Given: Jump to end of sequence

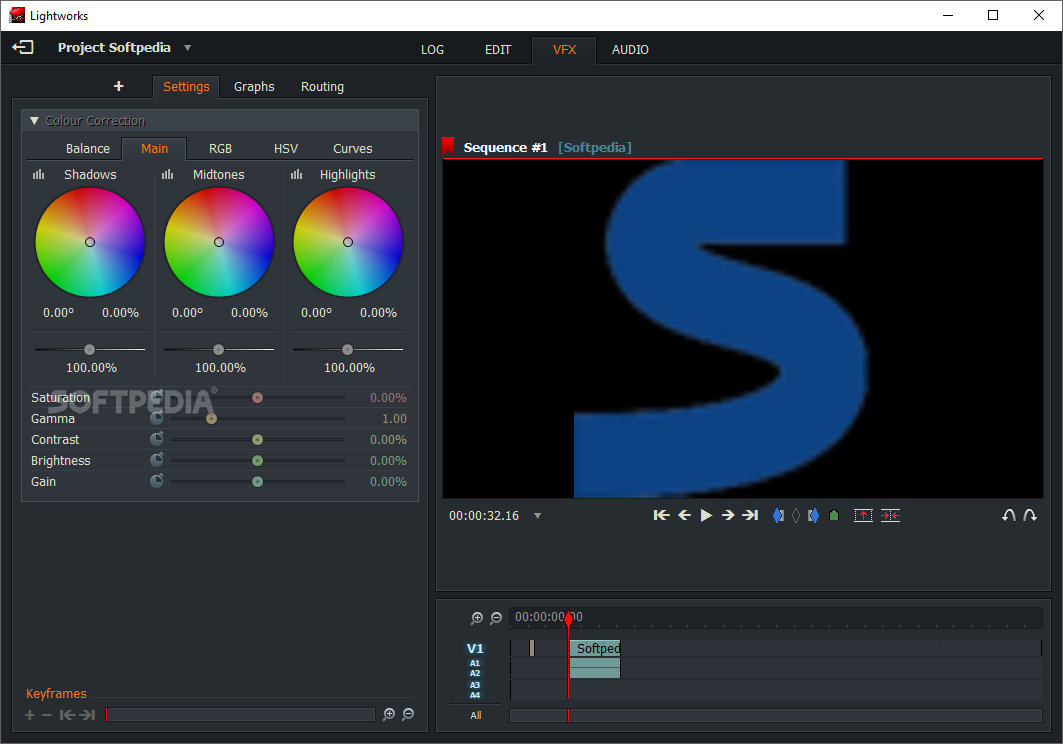Looking at the screenshot, I should click(x=750, y=515).
